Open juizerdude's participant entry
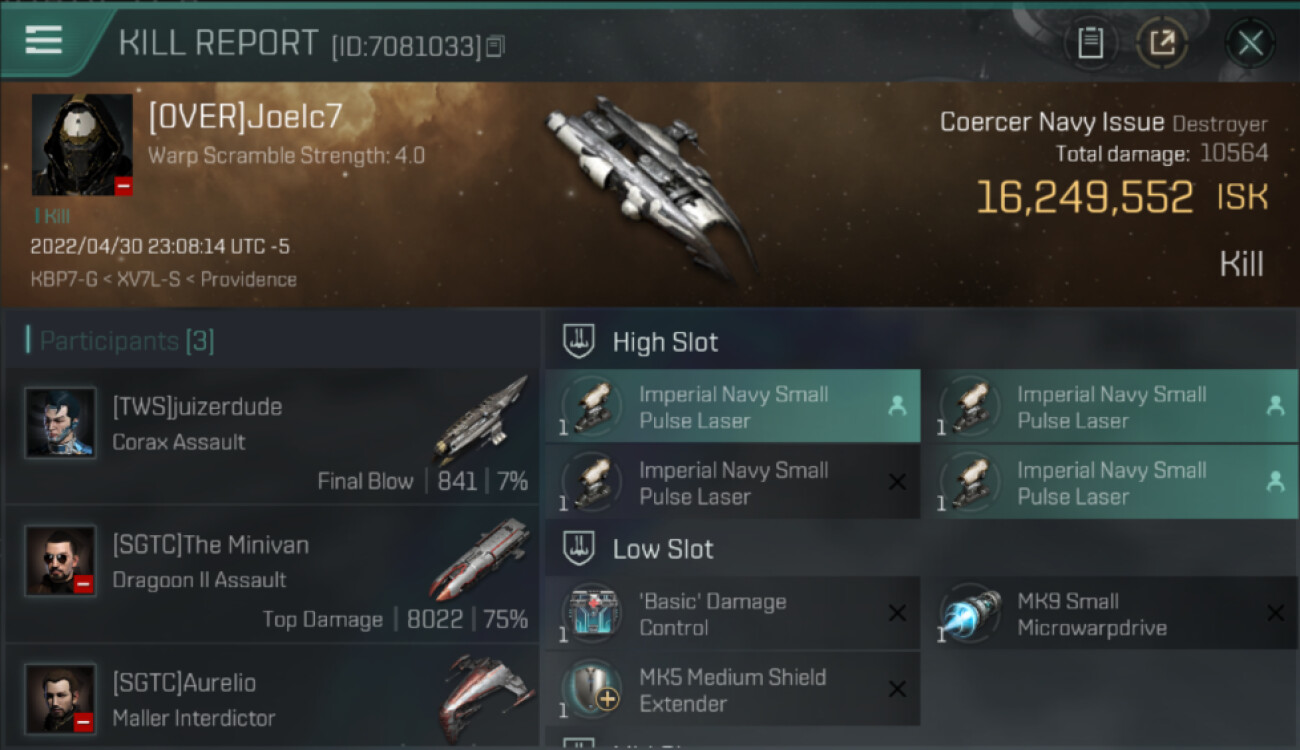1300x750 pixels. tap(272, 436)
